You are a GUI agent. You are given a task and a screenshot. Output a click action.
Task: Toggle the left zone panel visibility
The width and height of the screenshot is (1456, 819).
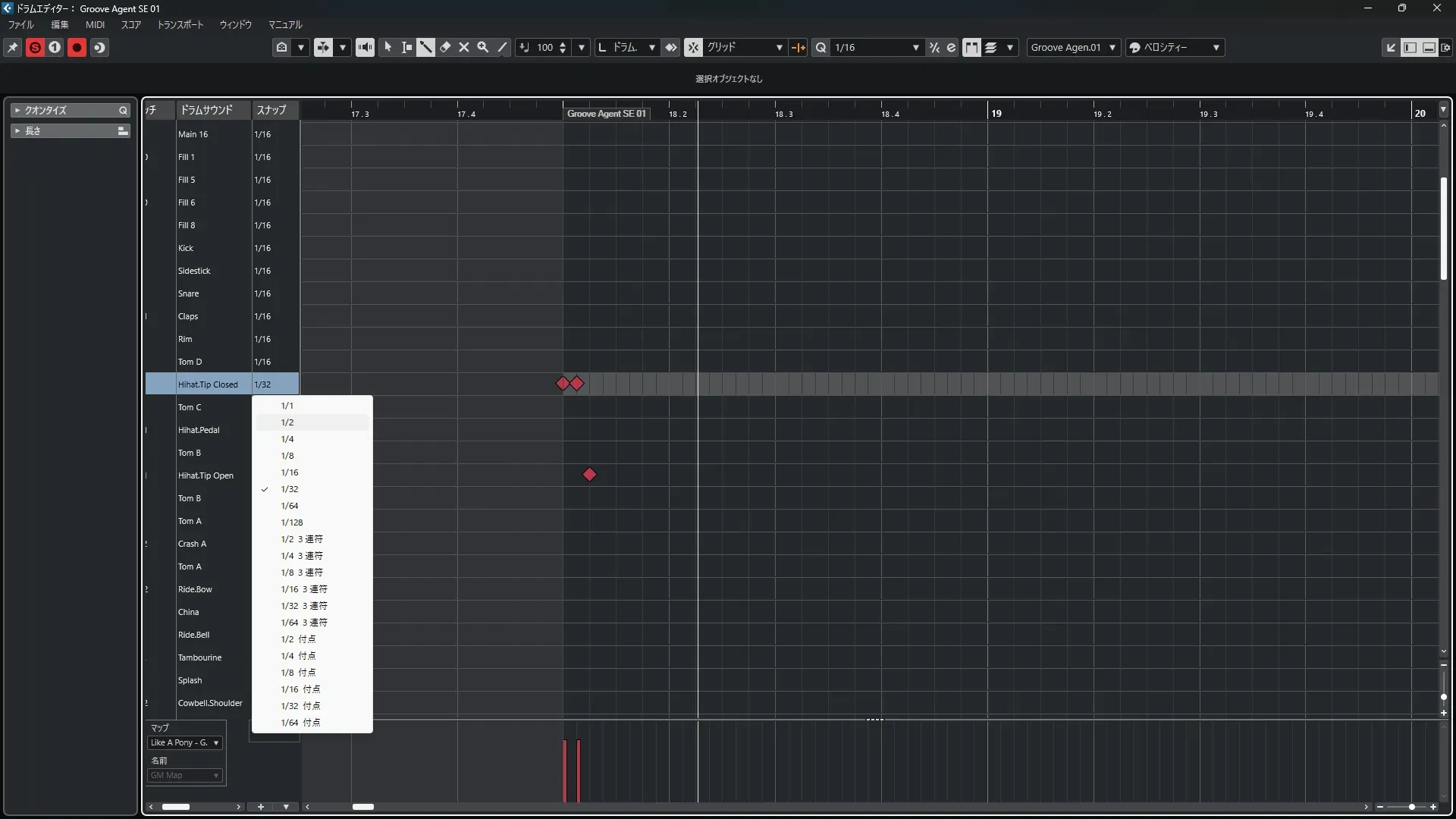1410,47
